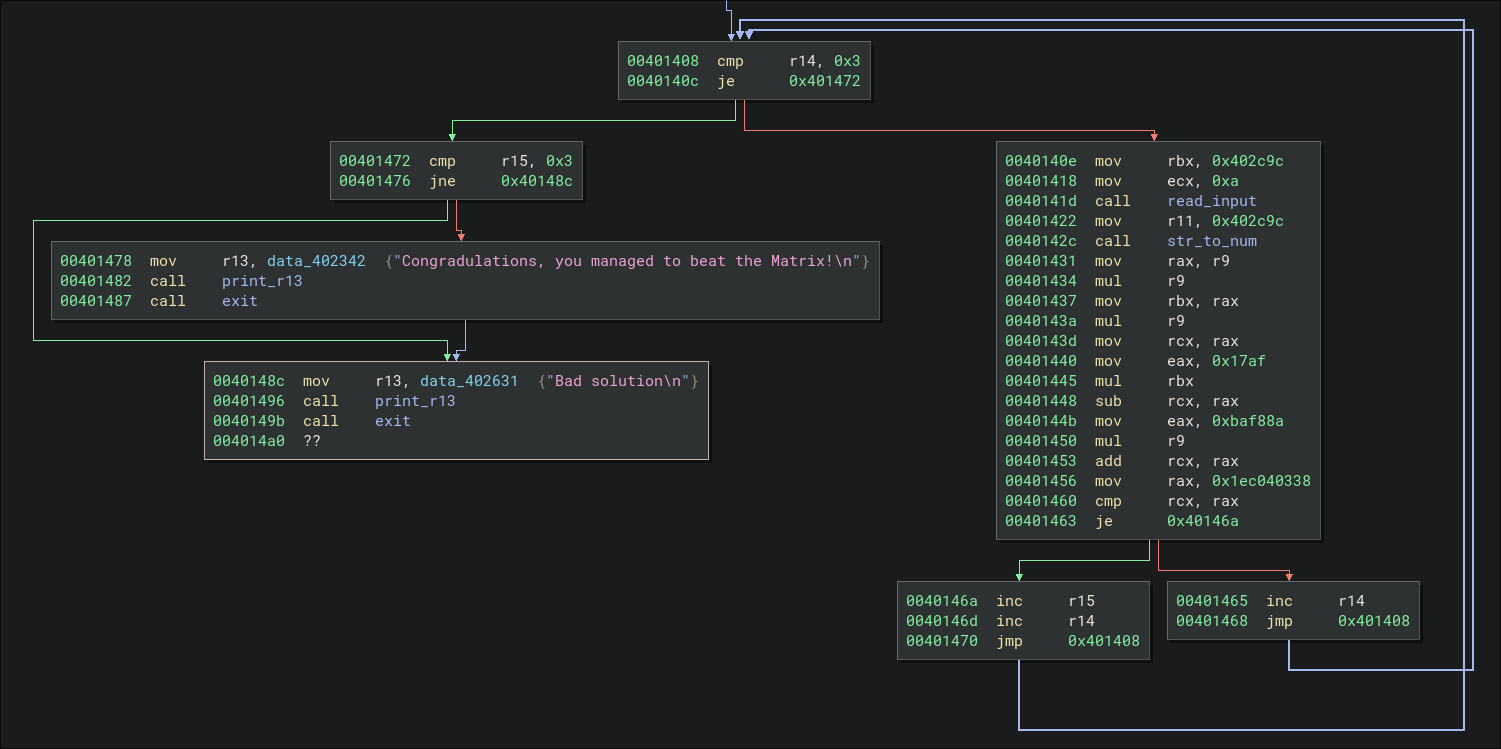Select the ?? instruction at 004014a0
Screen dimensions: 1501x749
tap(312, 441)
